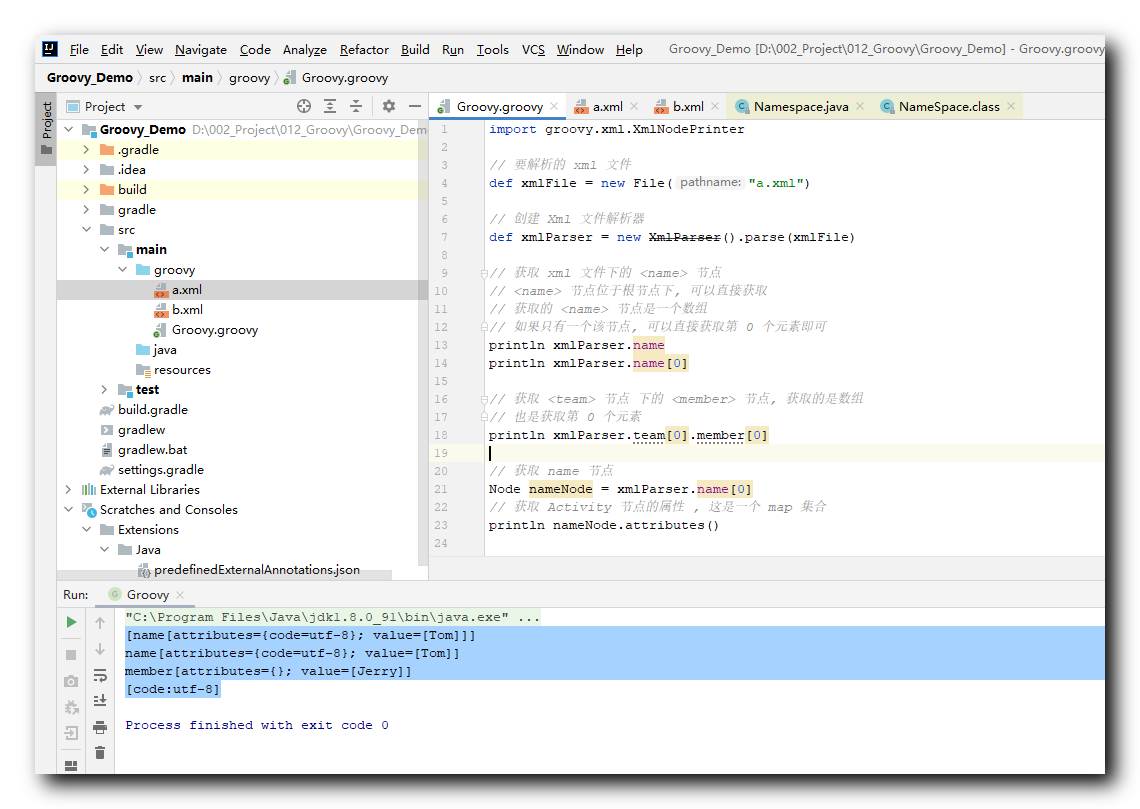The width and height of the screenshot is (1140, 809).
Task: Toggle the Project tool window sidebar tab
Action: [45, 120]
